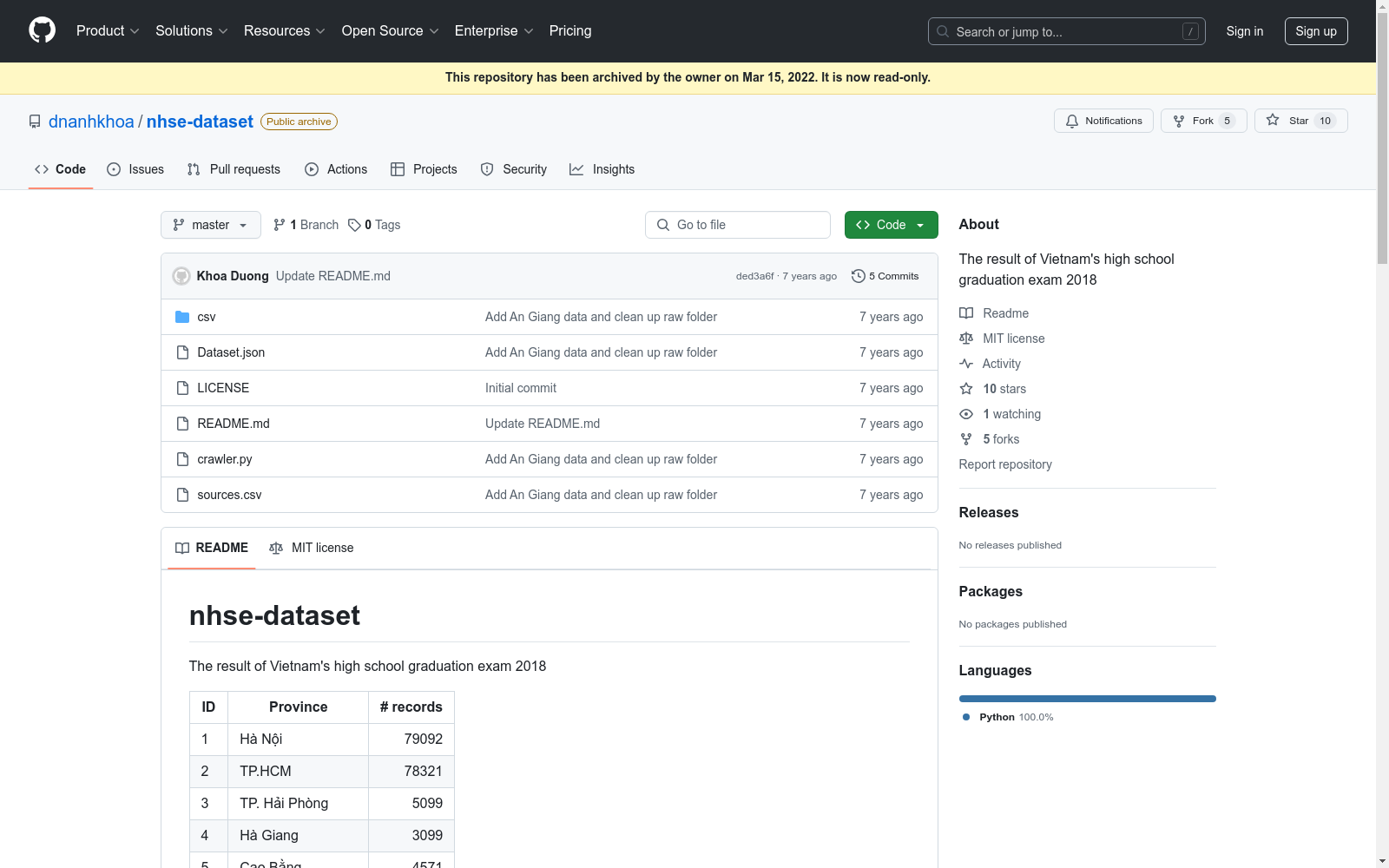Click the file icon for Dataset.json
The image size is (1389, 868).
[182, 352]
